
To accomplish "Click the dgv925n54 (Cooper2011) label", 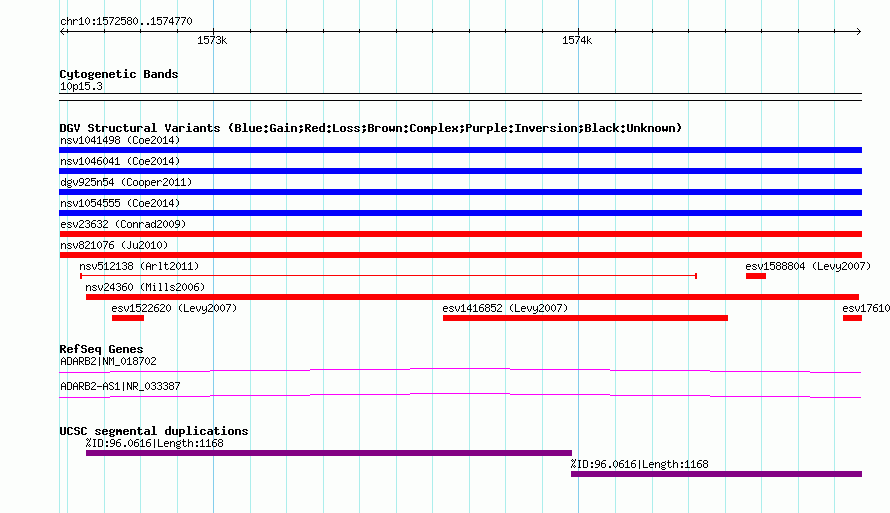I will 126,182.
